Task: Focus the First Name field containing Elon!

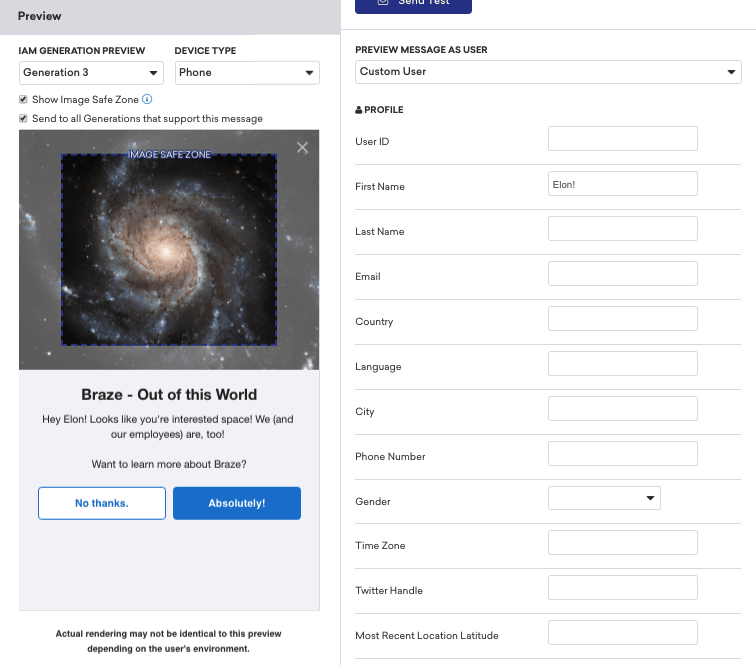Action: (622, 184)
